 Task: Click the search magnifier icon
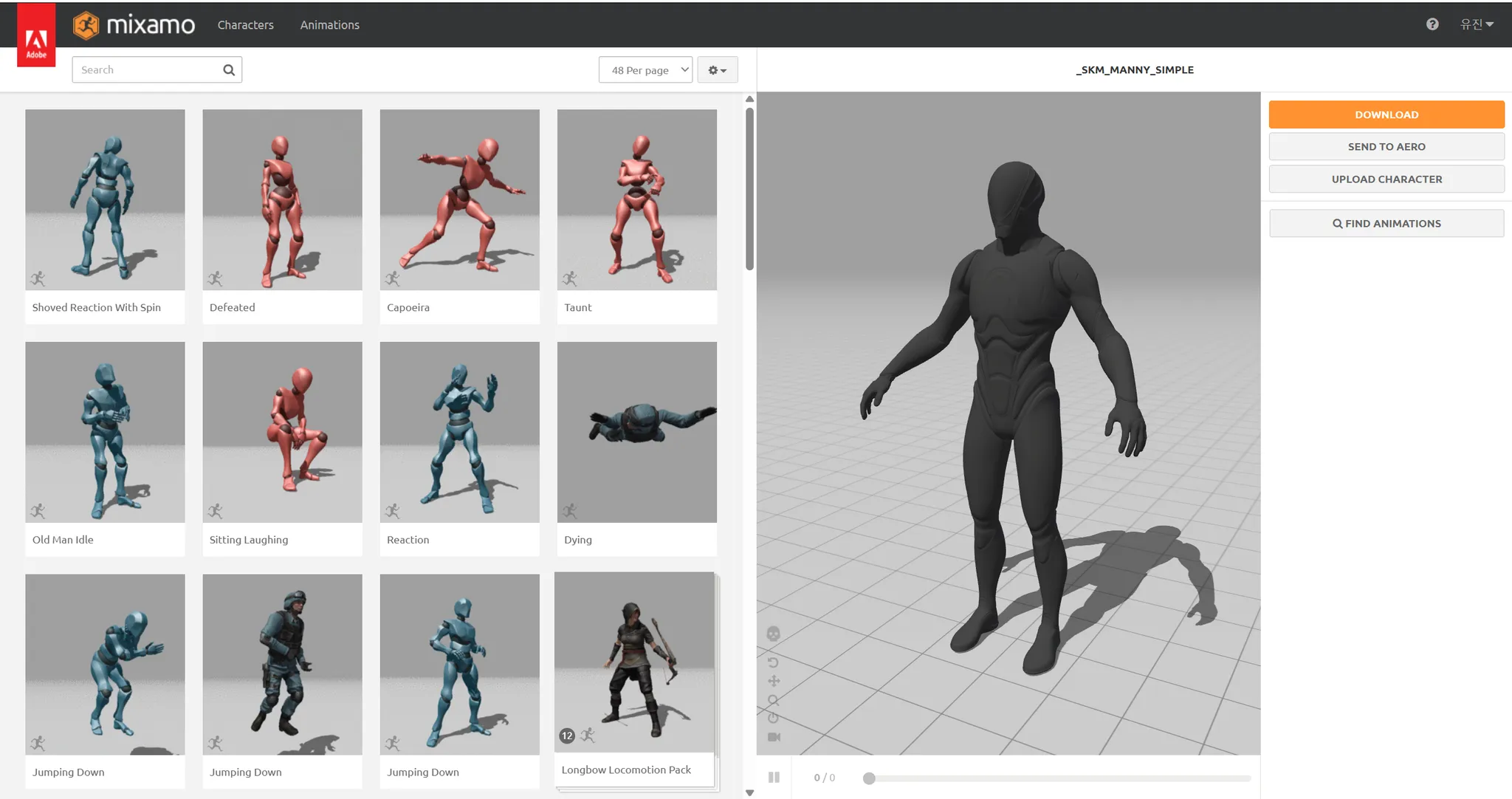[229, 70]
